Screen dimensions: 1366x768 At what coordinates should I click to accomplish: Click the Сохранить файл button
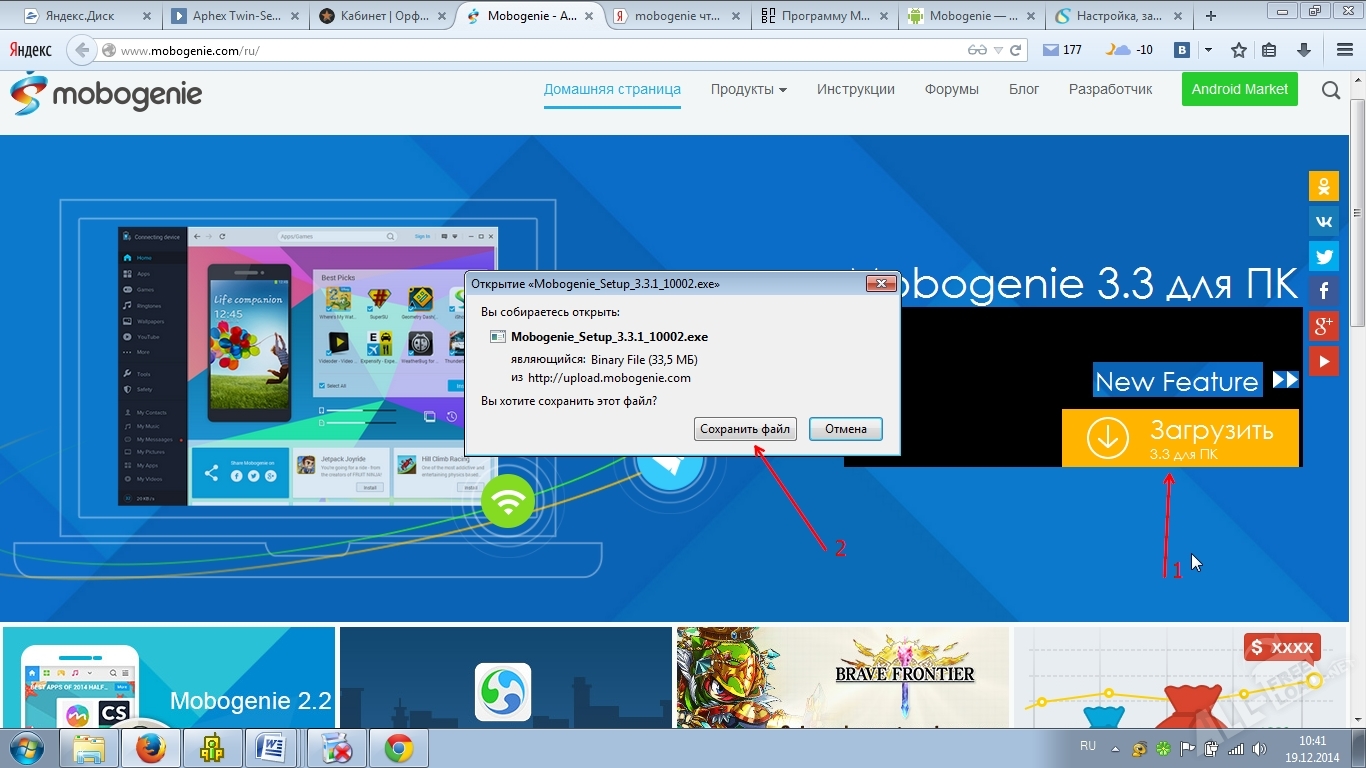pos(745,429)
